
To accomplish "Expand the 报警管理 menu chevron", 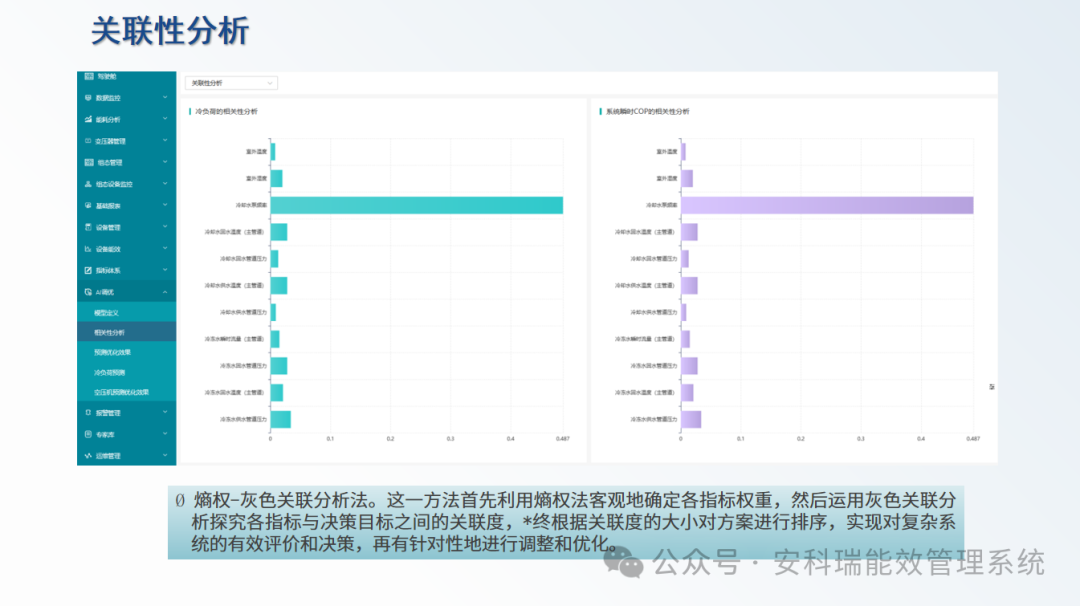I will tap(165, 412).
